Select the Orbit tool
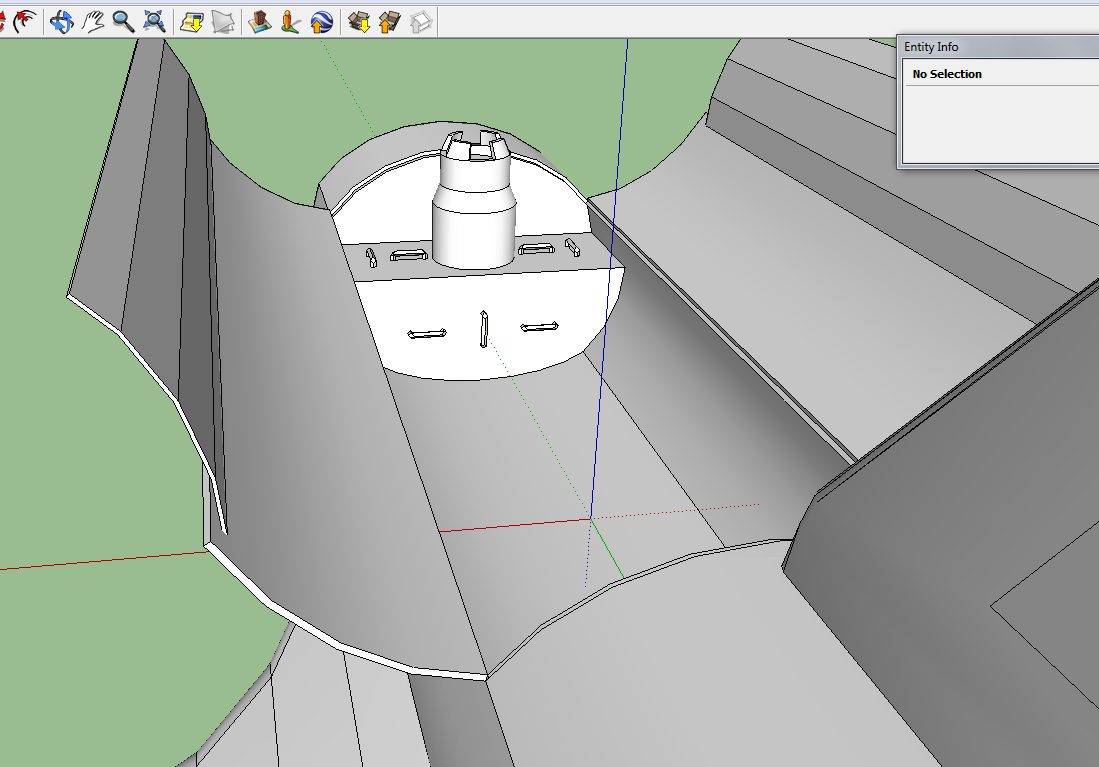Screen dimensions: 1099x767 coord(61,22)
